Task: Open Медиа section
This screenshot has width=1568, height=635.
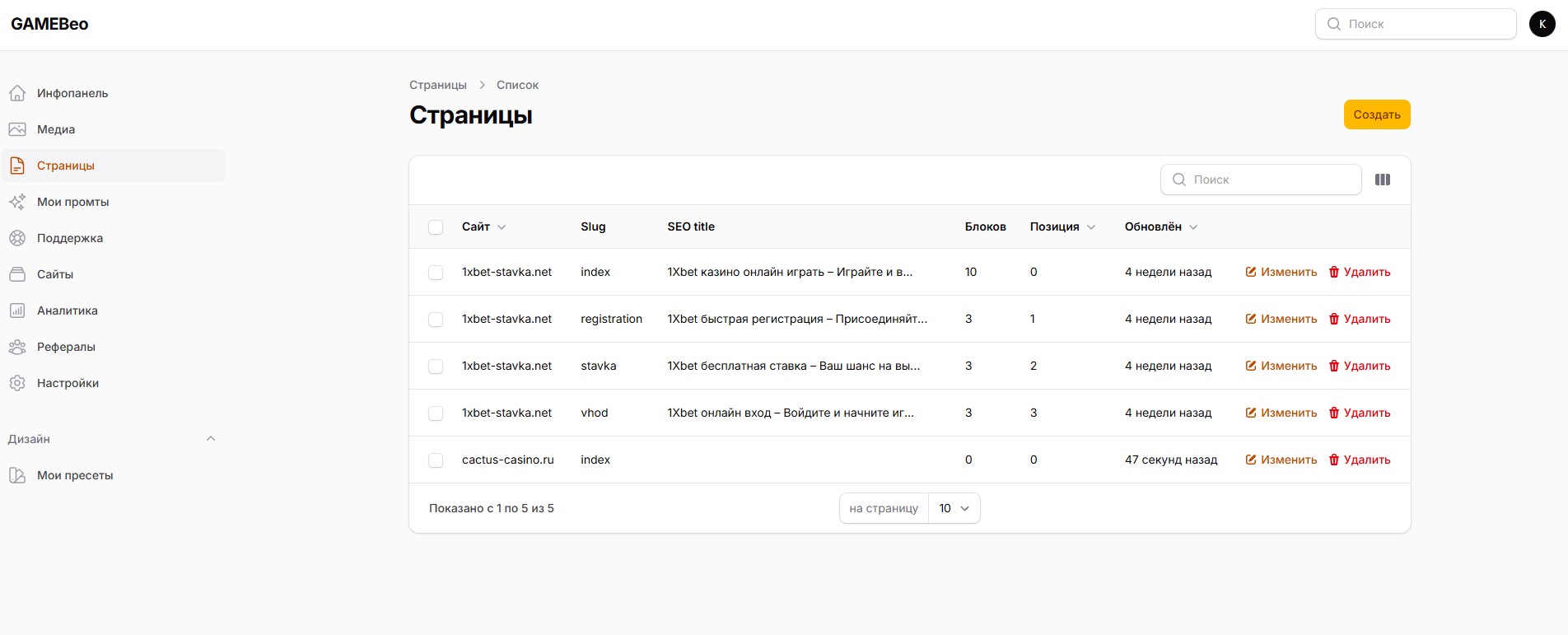Action: coord(114,129)
